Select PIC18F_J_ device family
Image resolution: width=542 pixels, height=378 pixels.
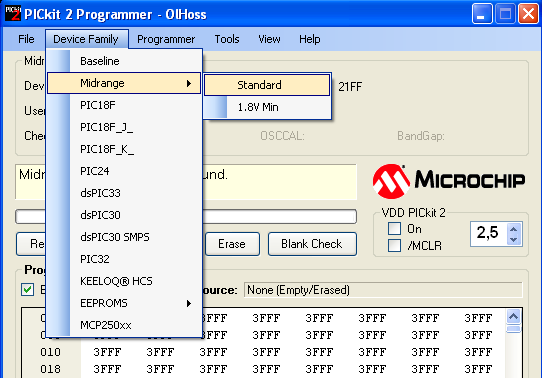point(124,127)
